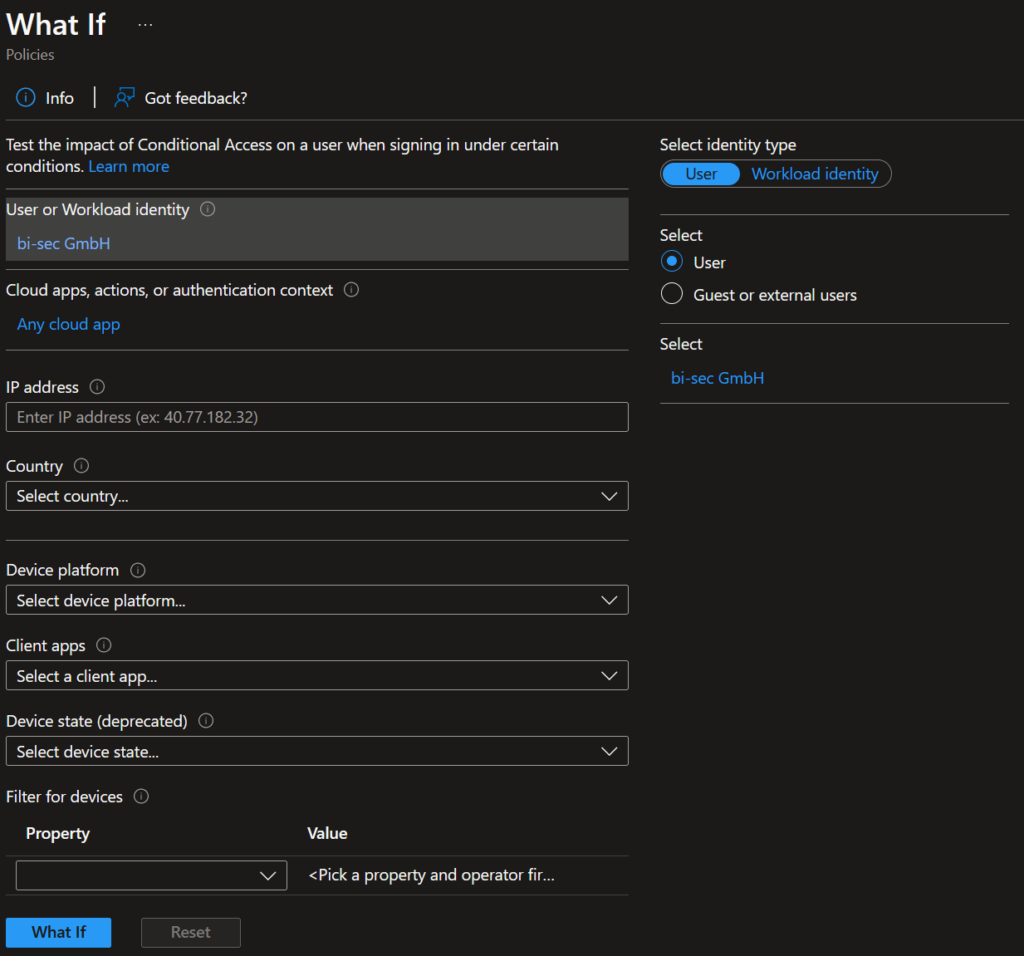Viewport: 1024px width, 956px height.
Task: Click info icon next to Cloud apps label
Action: pyautogui.click(x=351, y=290)
